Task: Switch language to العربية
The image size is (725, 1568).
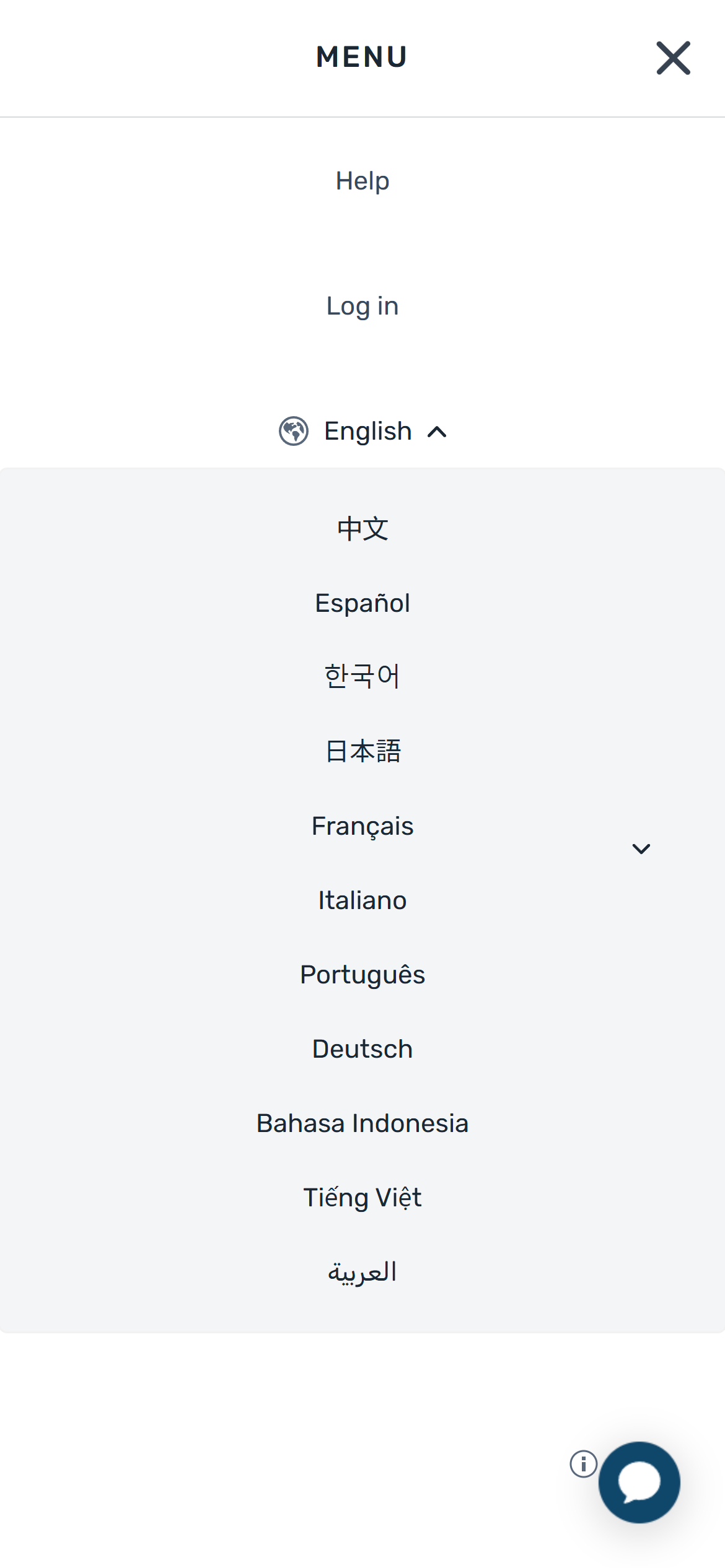Action: [362, 1272]
